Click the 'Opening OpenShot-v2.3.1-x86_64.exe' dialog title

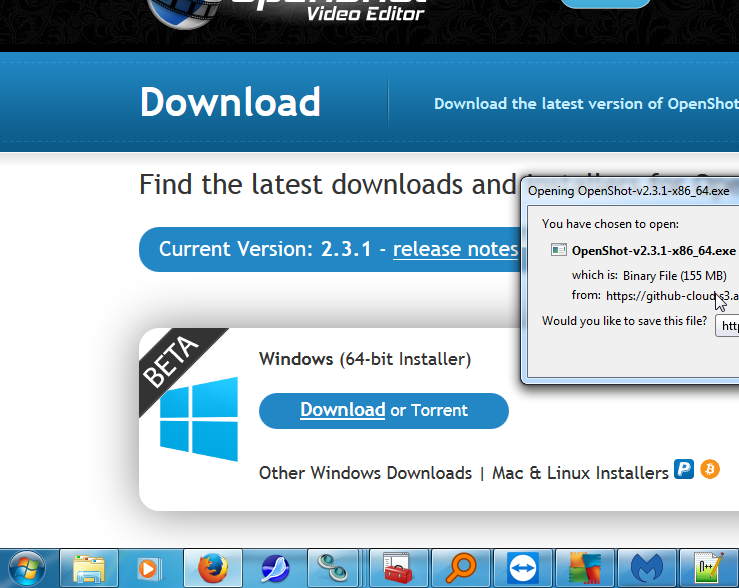(628, 191)
